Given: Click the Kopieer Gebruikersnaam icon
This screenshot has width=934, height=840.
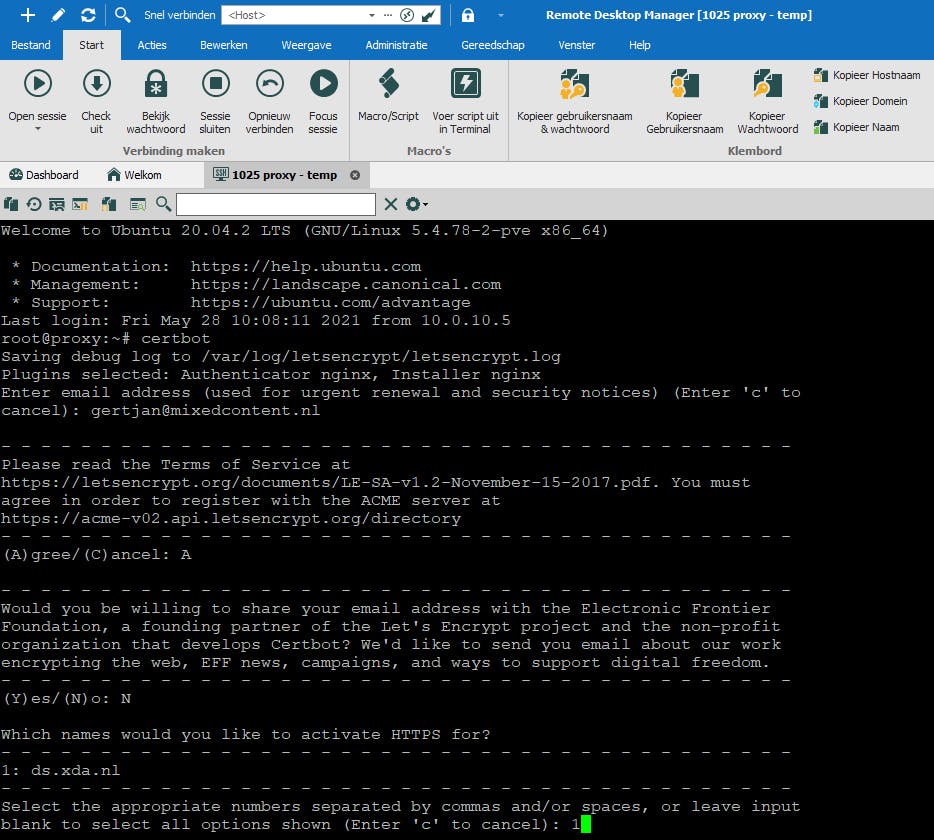Looking at the screenshot, I should (684, 83).
